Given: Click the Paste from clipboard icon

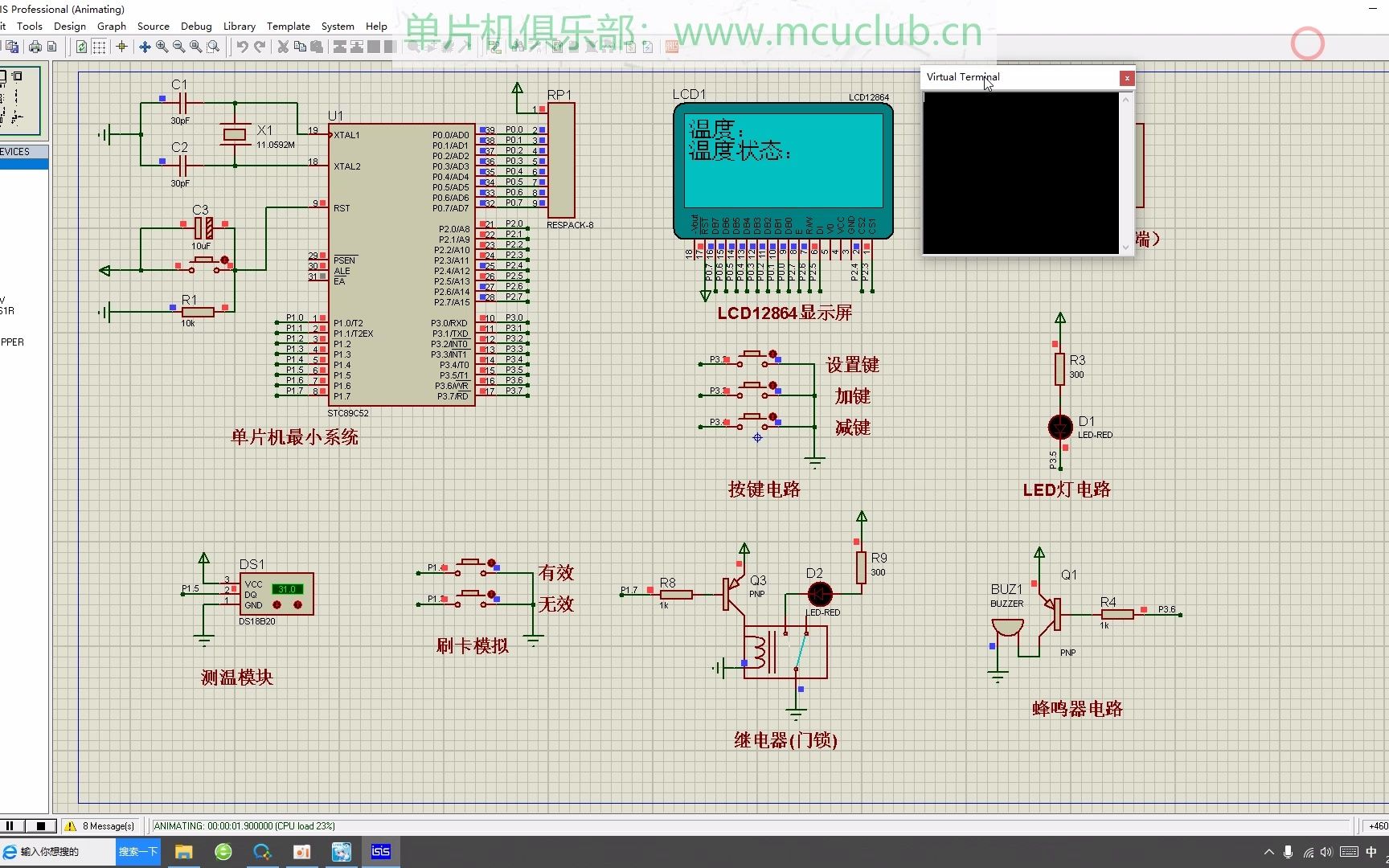Looking at the screenshot, I should point(317,47).
